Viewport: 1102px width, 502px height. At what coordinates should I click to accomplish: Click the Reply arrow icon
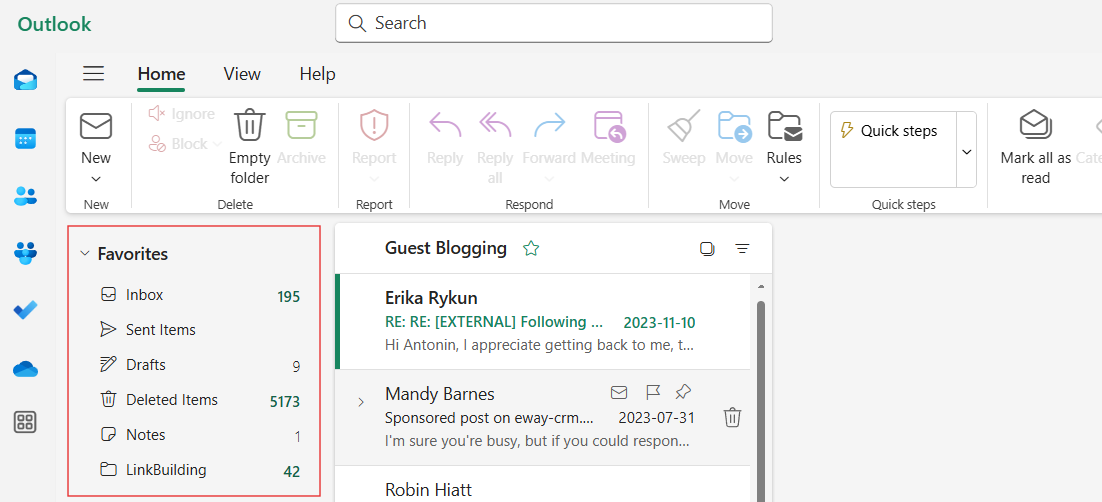click(x=445, y=125)
